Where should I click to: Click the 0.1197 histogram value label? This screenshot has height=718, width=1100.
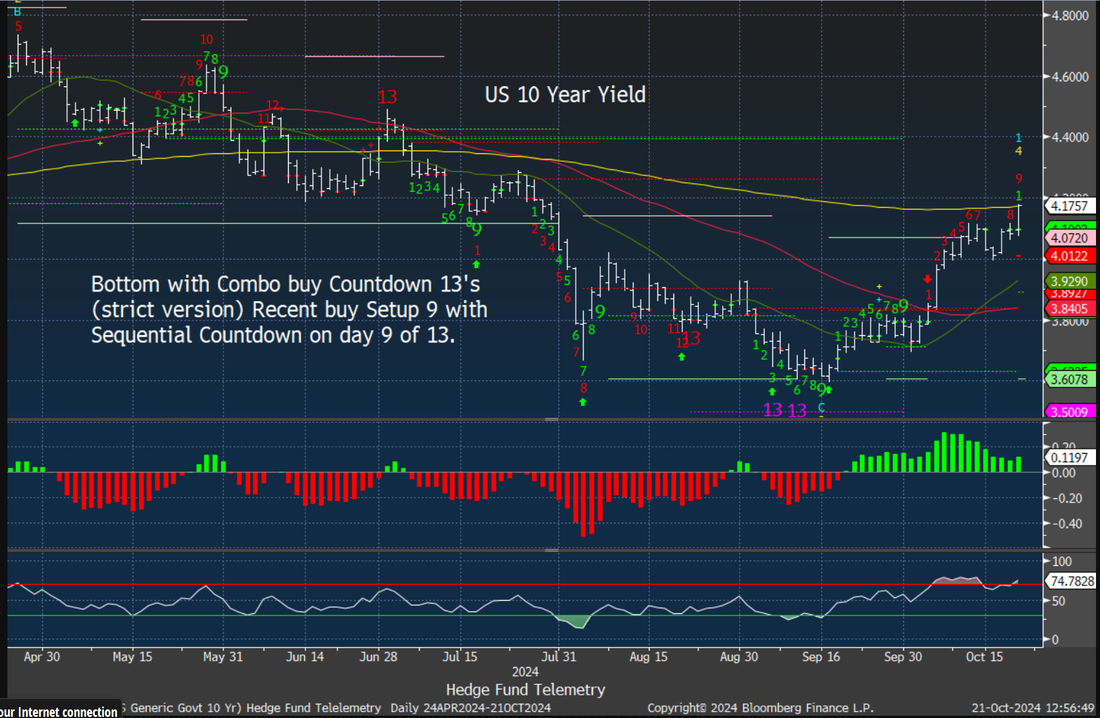point(1069,458)
